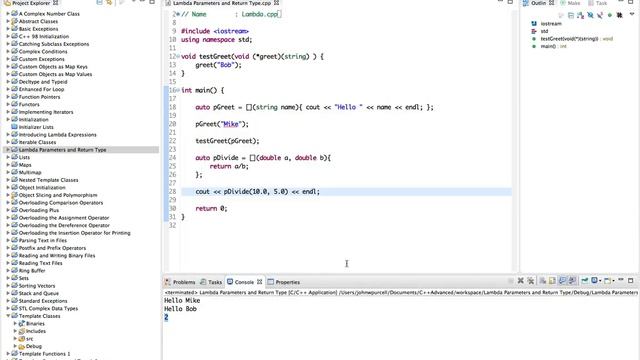
Task: Open the Display Selected Console dropdown arrow
Action: pyautogui.click(x=600, y=281)
